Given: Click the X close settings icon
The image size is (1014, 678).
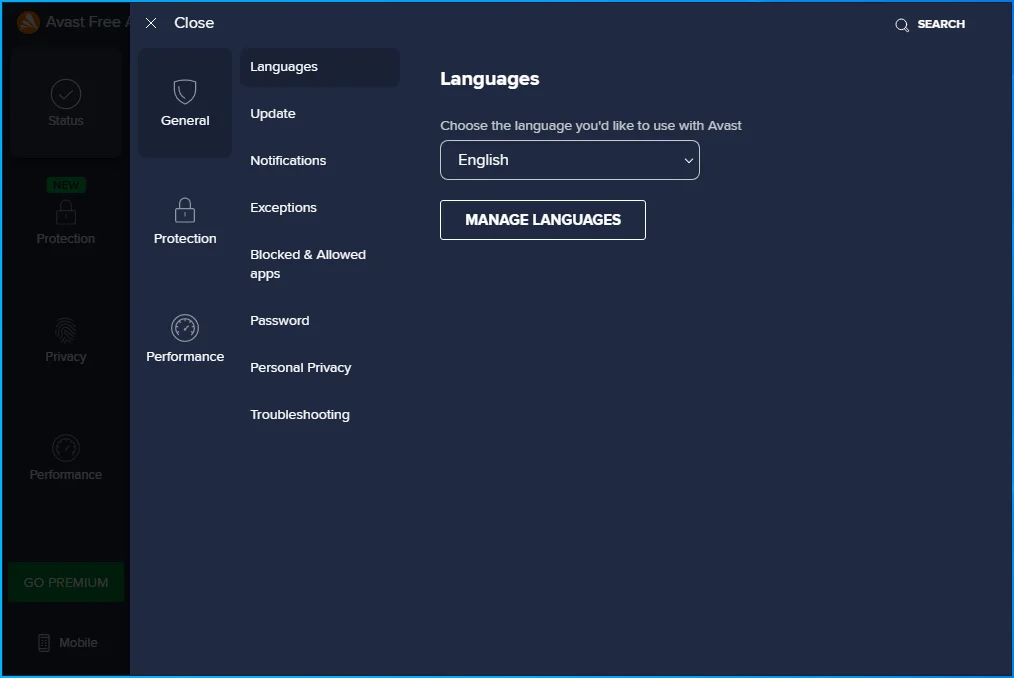Looking at the screenshot, I should tap(151, 23).
